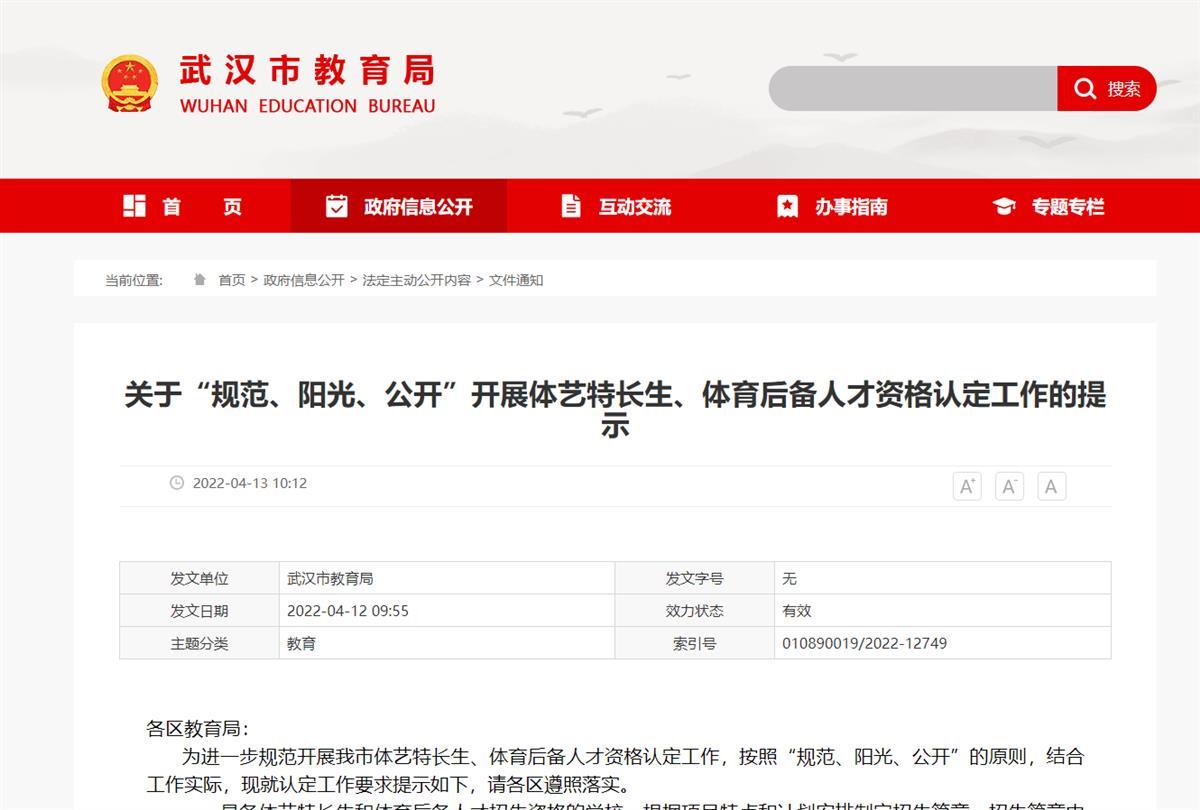Click the 发文日期 table label
This screenshot has height=810, width=1200.
click(x=199, y=610)
